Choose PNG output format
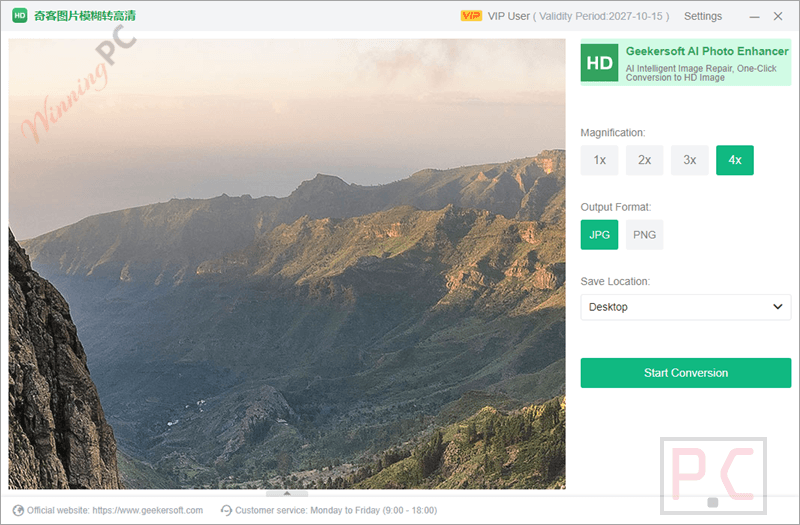Viewport: 800px width, 525px height. 644,235
